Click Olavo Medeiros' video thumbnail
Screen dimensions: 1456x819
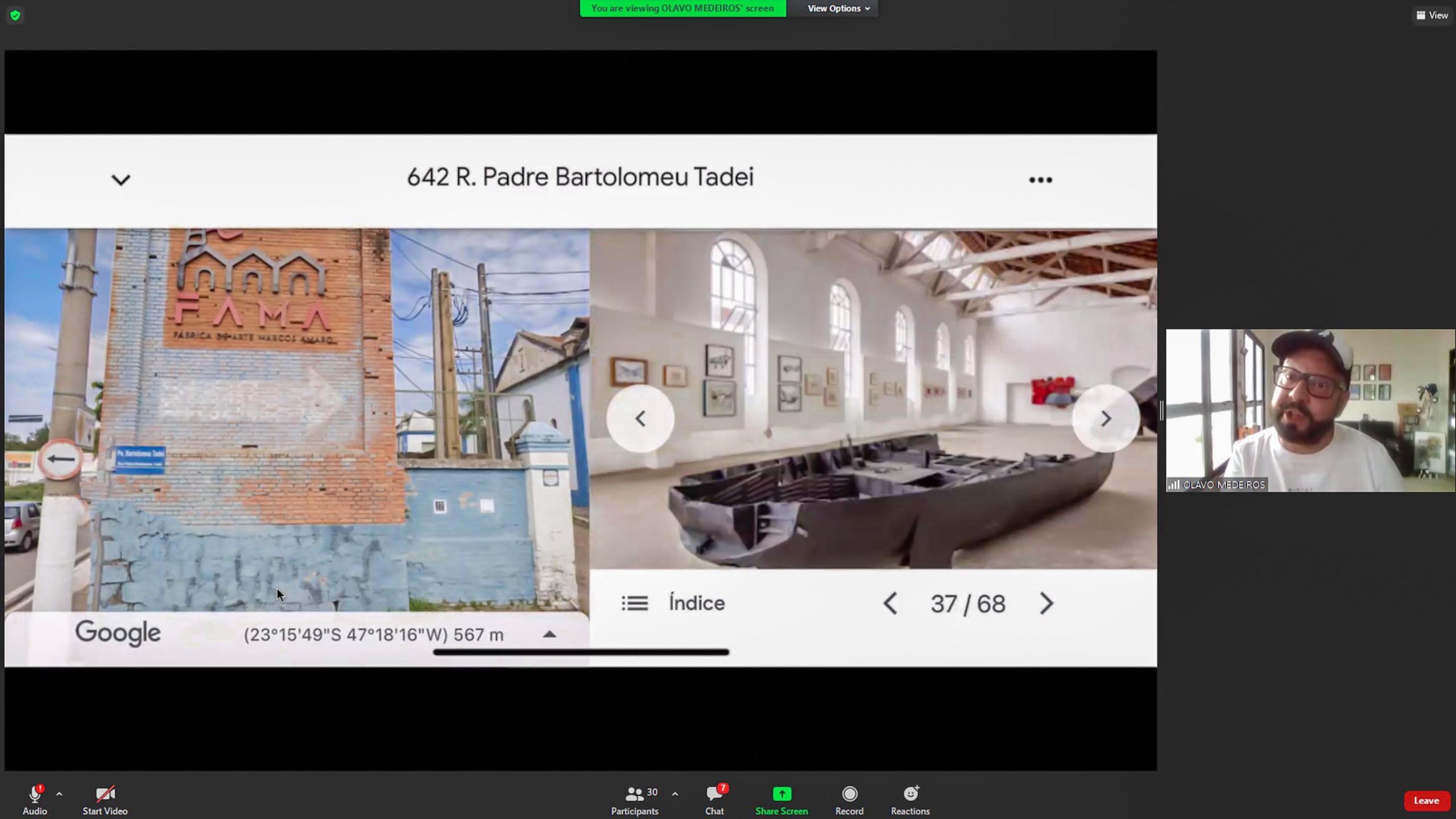click(1310, 411)
